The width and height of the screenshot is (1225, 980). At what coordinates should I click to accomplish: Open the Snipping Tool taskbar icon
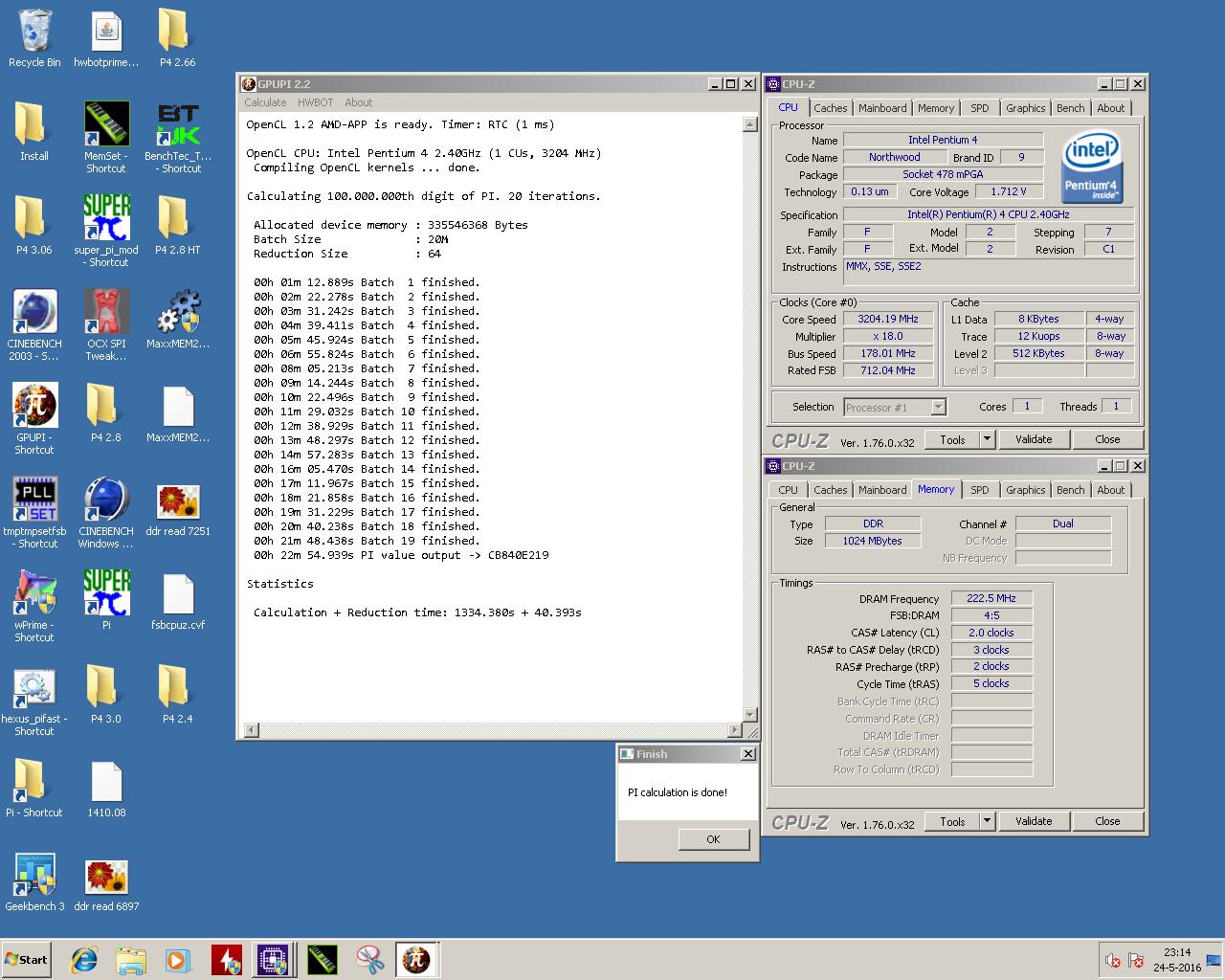pyautogui.click(x=369, y=960)
